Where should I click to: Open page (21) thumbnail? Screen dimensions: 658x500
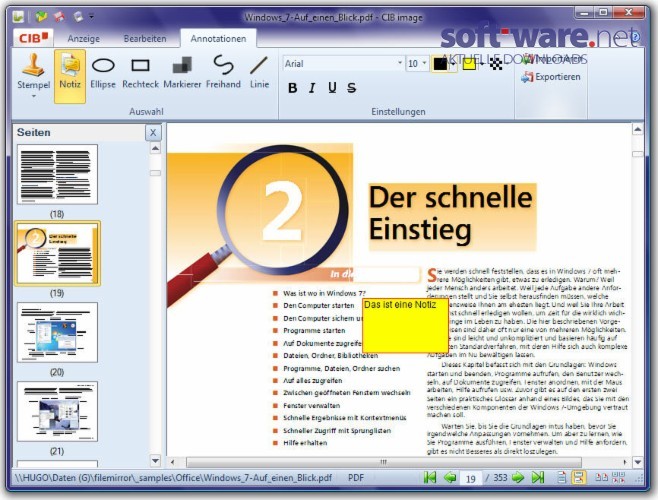(x=57, y=411)
